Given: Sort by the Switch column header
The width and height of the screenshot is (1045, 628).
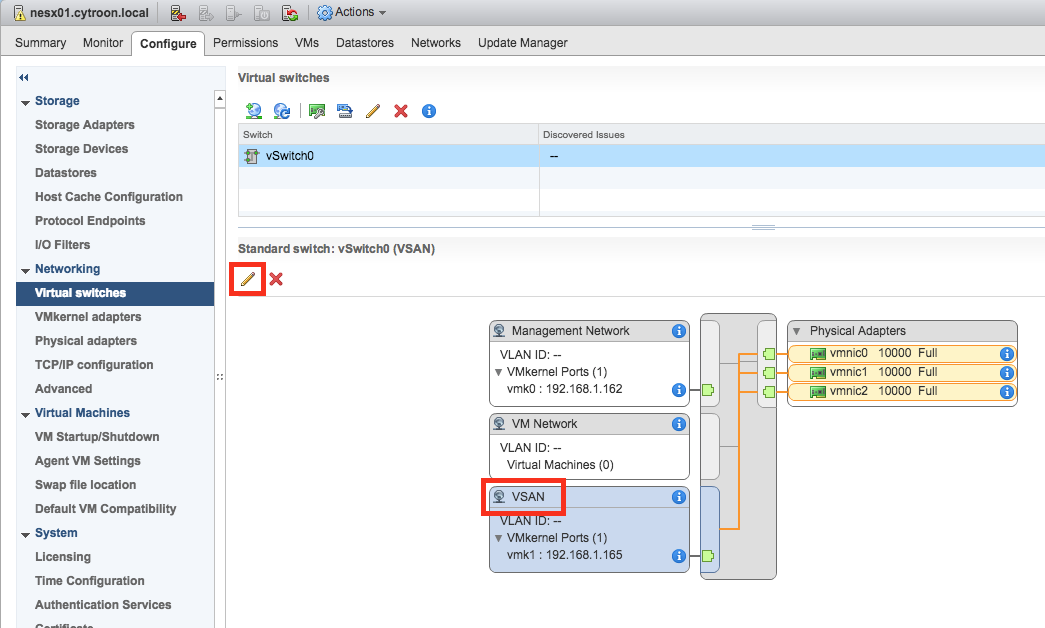Looking at the screenshot, I should click(x=389, y=135).
